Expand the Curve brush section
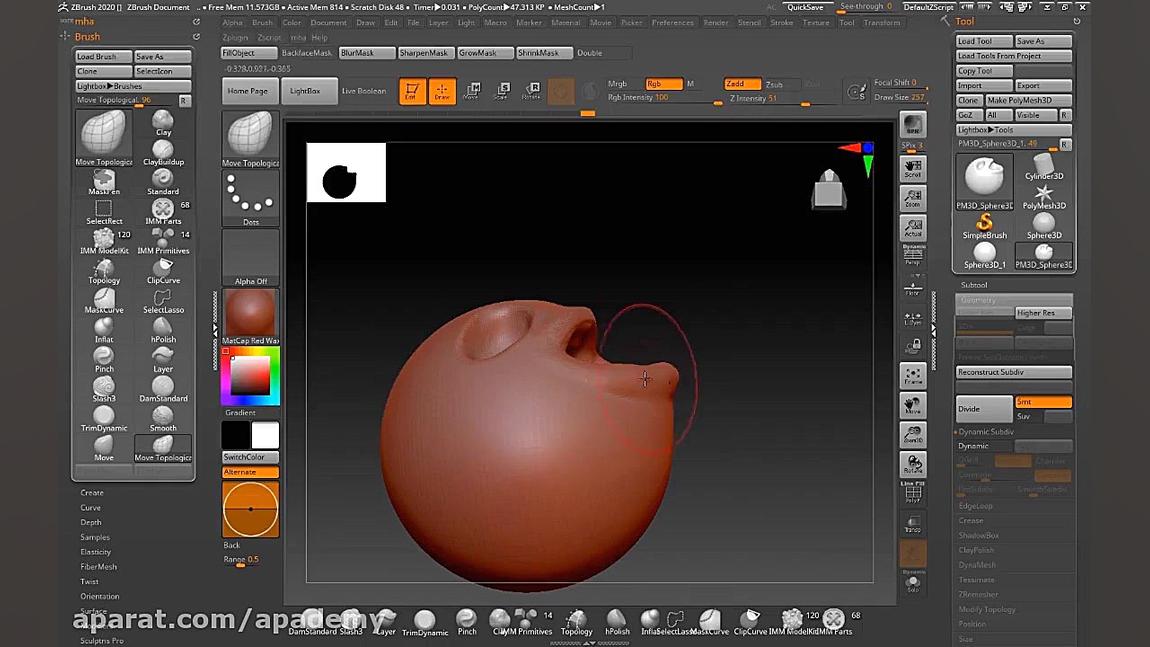The image size is (1150, 647). pos(91,508)
